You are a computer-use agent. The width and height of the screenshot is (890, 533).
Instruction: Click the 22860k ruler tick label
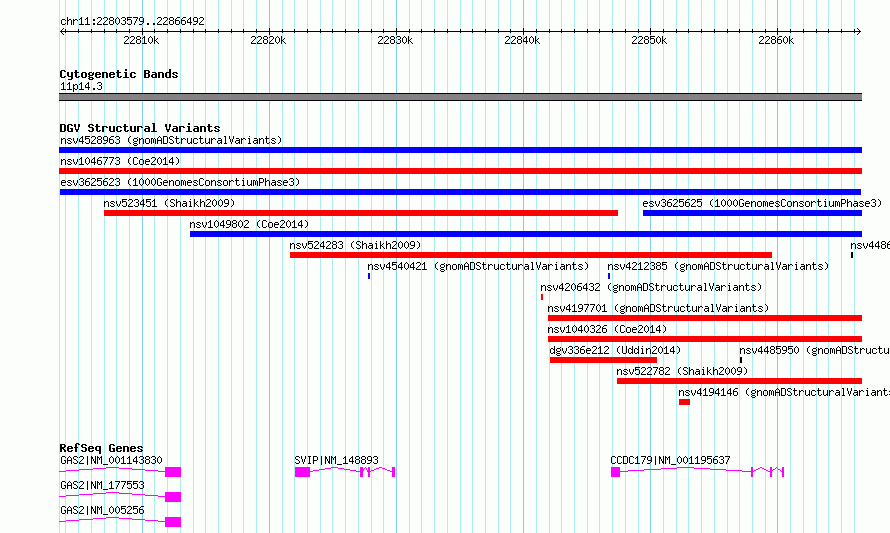point(776,41)
